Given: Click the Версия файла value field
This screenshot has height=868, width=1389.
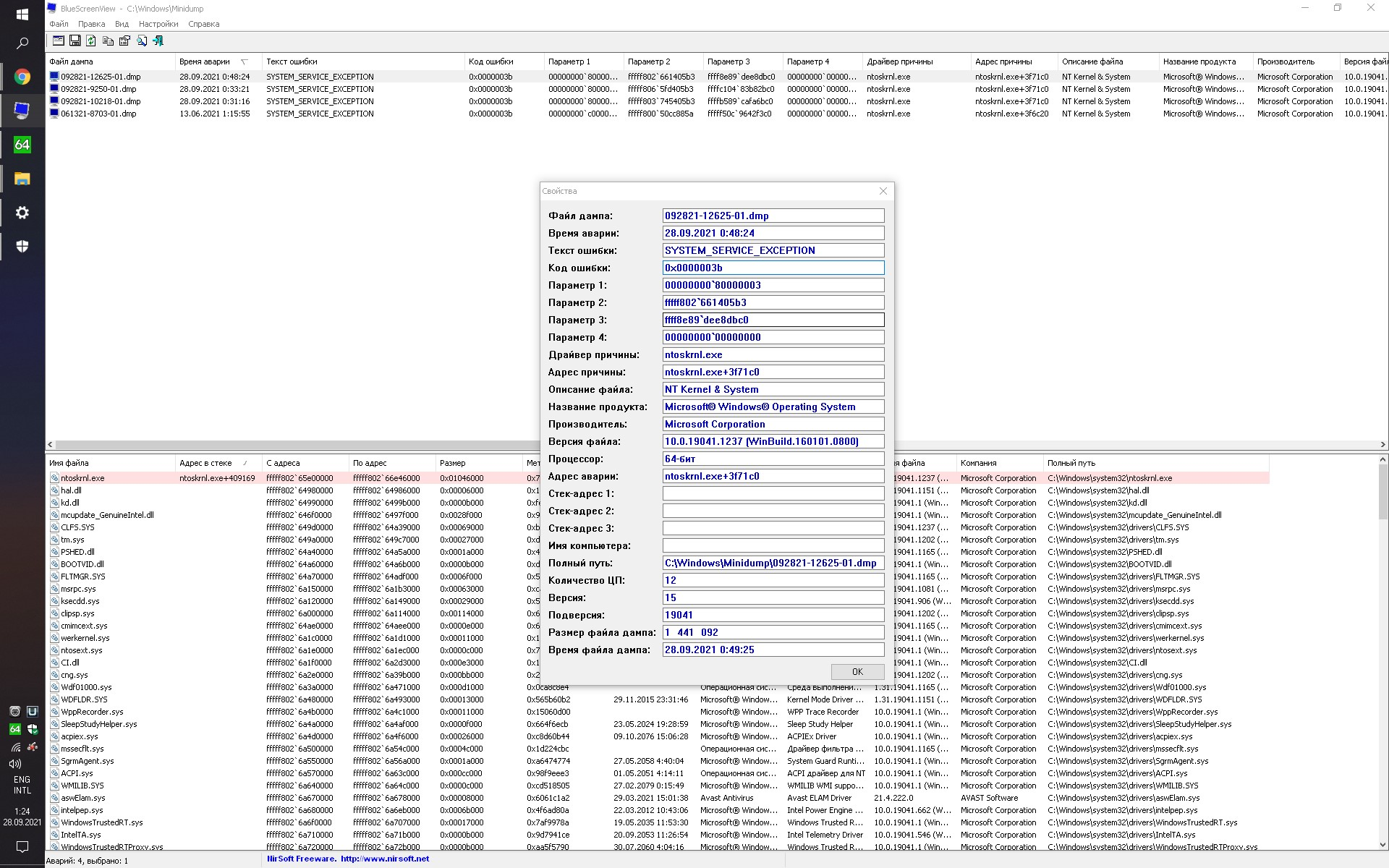Looking at the screenshot, I should [773, 441].
